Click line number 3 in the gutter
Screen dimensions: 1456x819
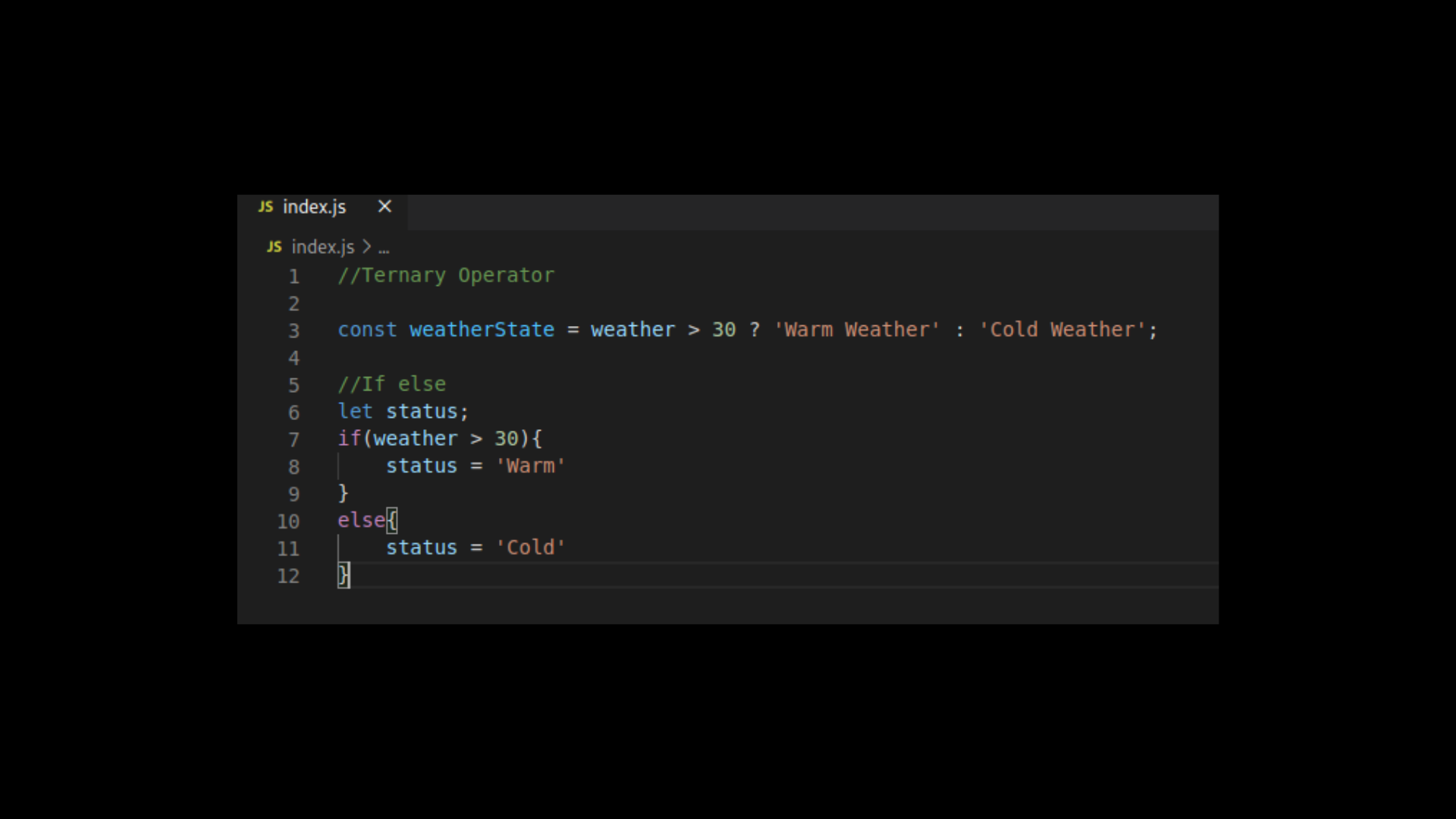(x=293, y=331)
